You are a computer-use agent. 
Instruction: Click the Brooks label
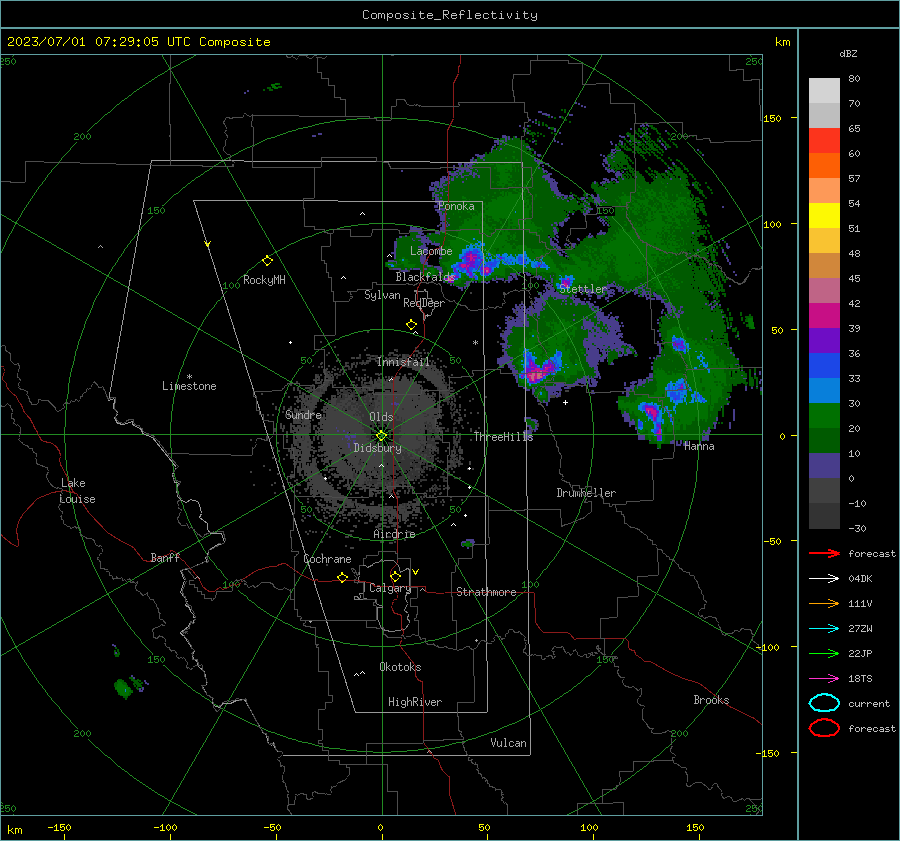pos(711,700)
